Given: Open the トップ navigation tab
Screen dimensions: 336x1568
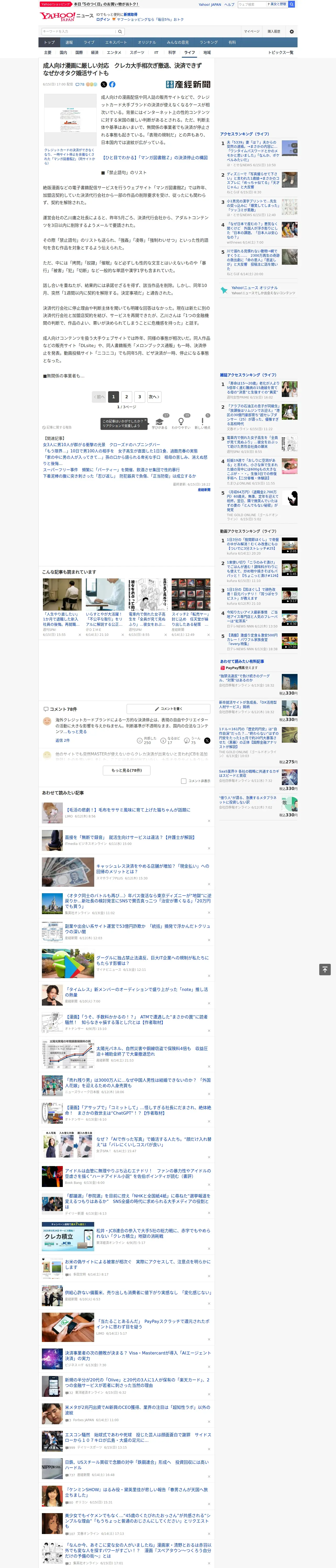Looking at the screenshot, I should pos(49,43).
